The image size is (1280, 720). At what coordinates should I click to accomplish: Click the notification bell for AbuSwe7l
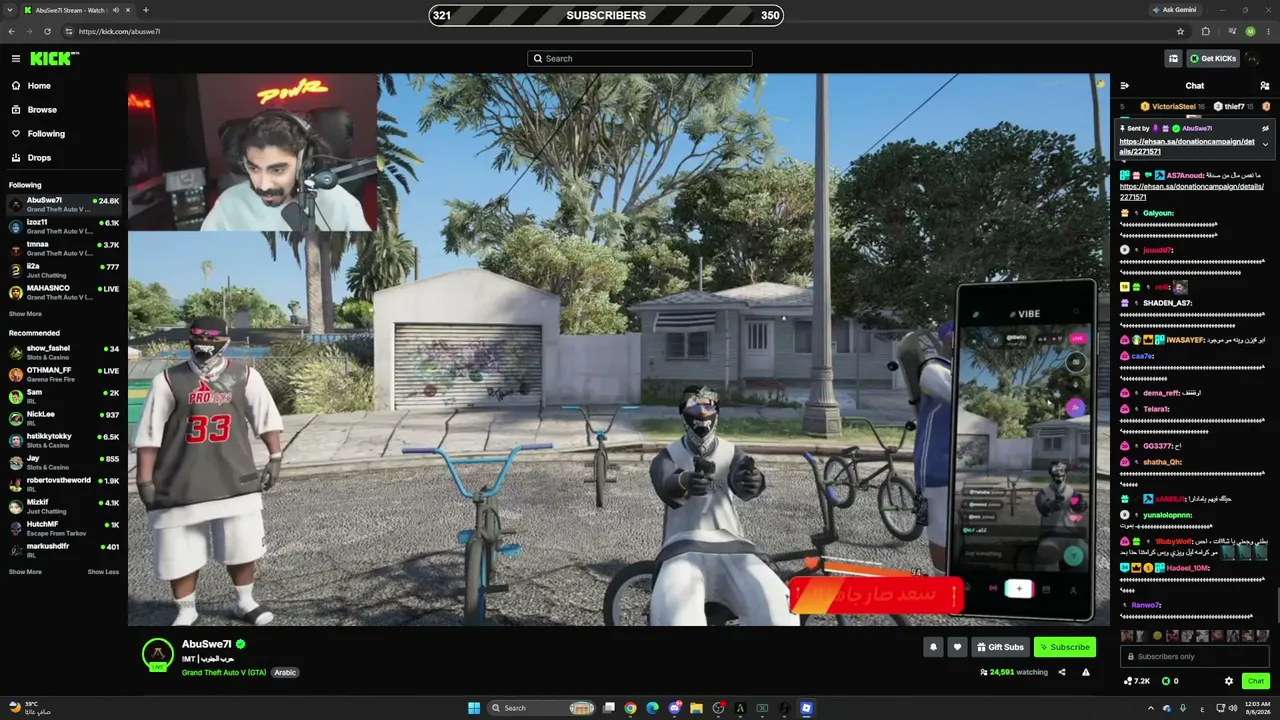pos(934,647)
